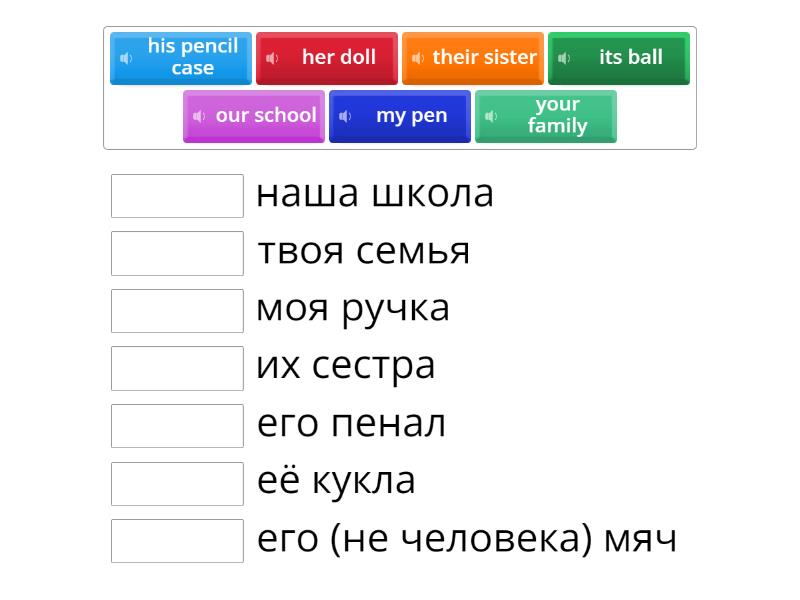This screenshot has width=800, height=600.
Task: Play audio for 'our school' tile
Action: pyautogui.click(x=199, y=116)
